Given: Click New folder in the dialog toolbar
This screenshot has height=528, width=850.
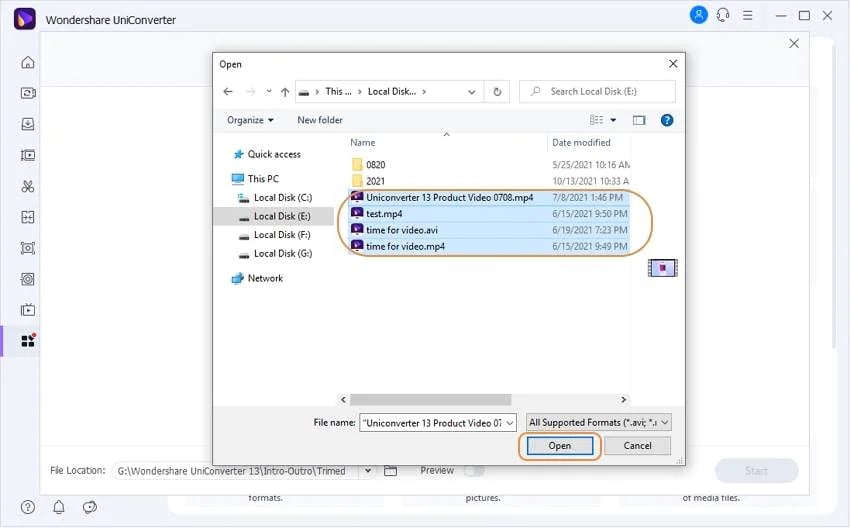Looking at the screenshot, I should point(320,120).
